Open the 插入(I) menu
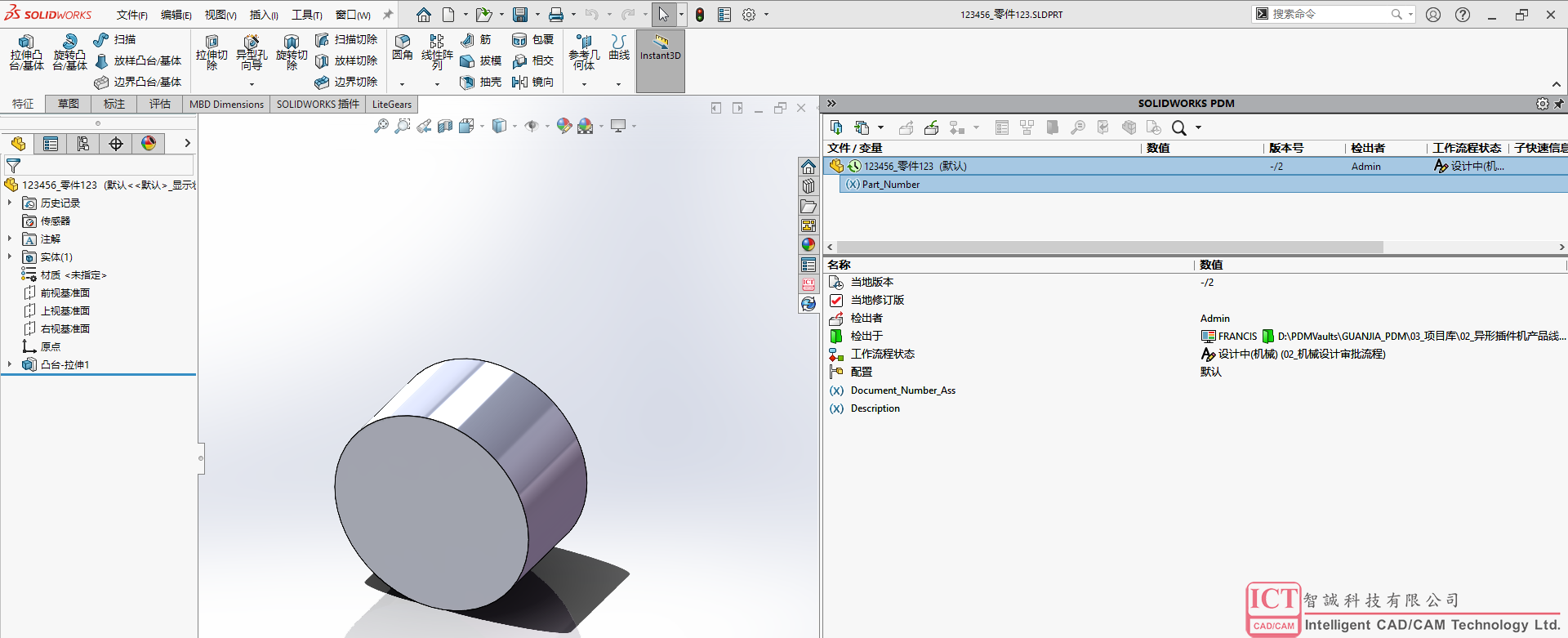 click(264, 15)
